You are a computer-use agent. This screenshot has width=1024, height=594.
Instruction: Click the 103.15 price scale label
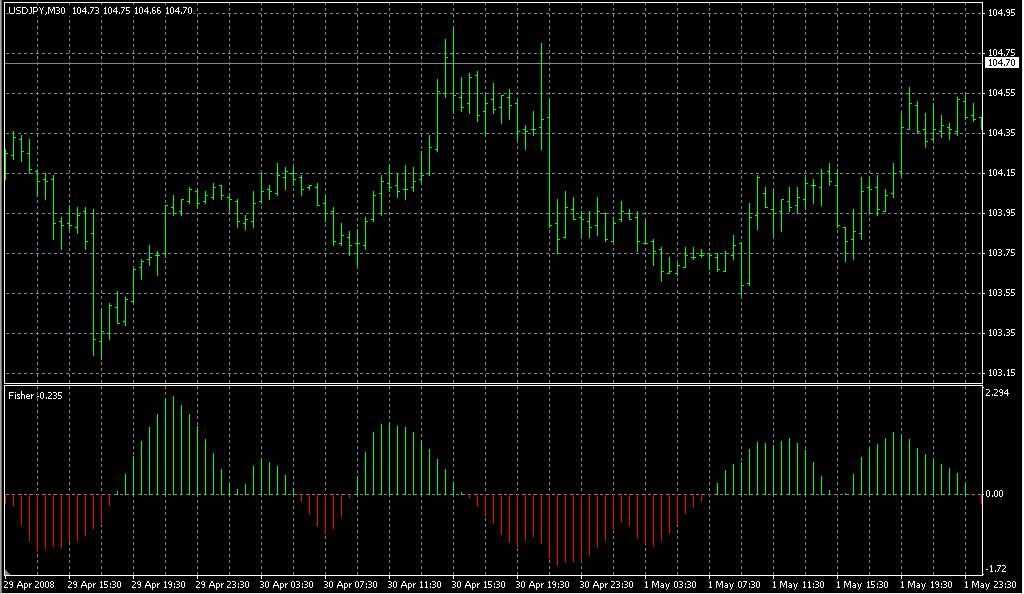(1001, 373)
